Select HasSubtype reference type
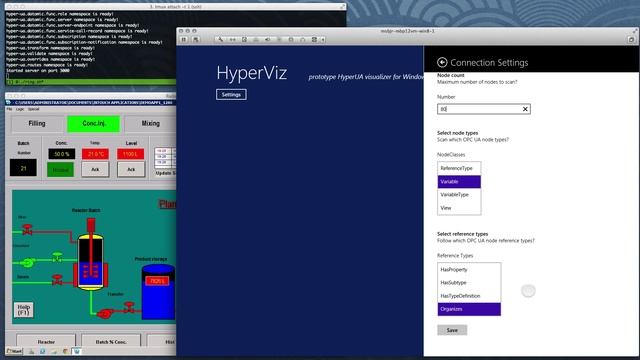 pos(469,282)
